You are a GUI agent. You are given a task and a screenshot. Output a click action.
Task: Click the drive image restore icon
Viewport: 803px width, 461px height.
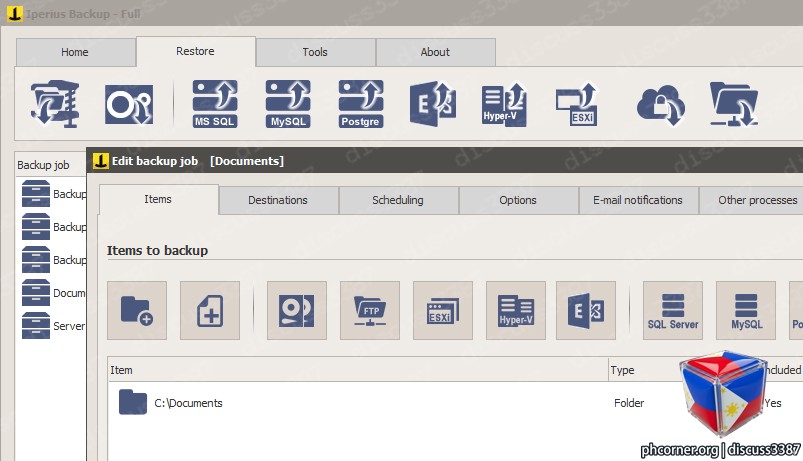tap(129, 104)
